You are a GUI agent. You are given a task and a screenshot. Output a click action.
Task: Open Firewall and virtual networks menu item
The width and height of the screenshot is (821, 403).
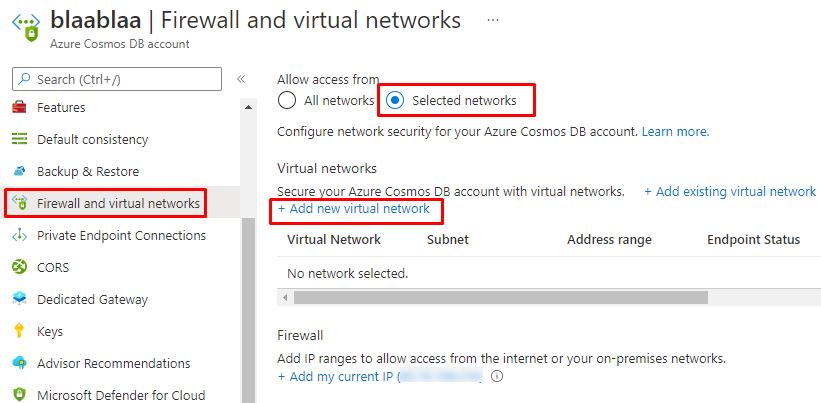coord(118,203)
